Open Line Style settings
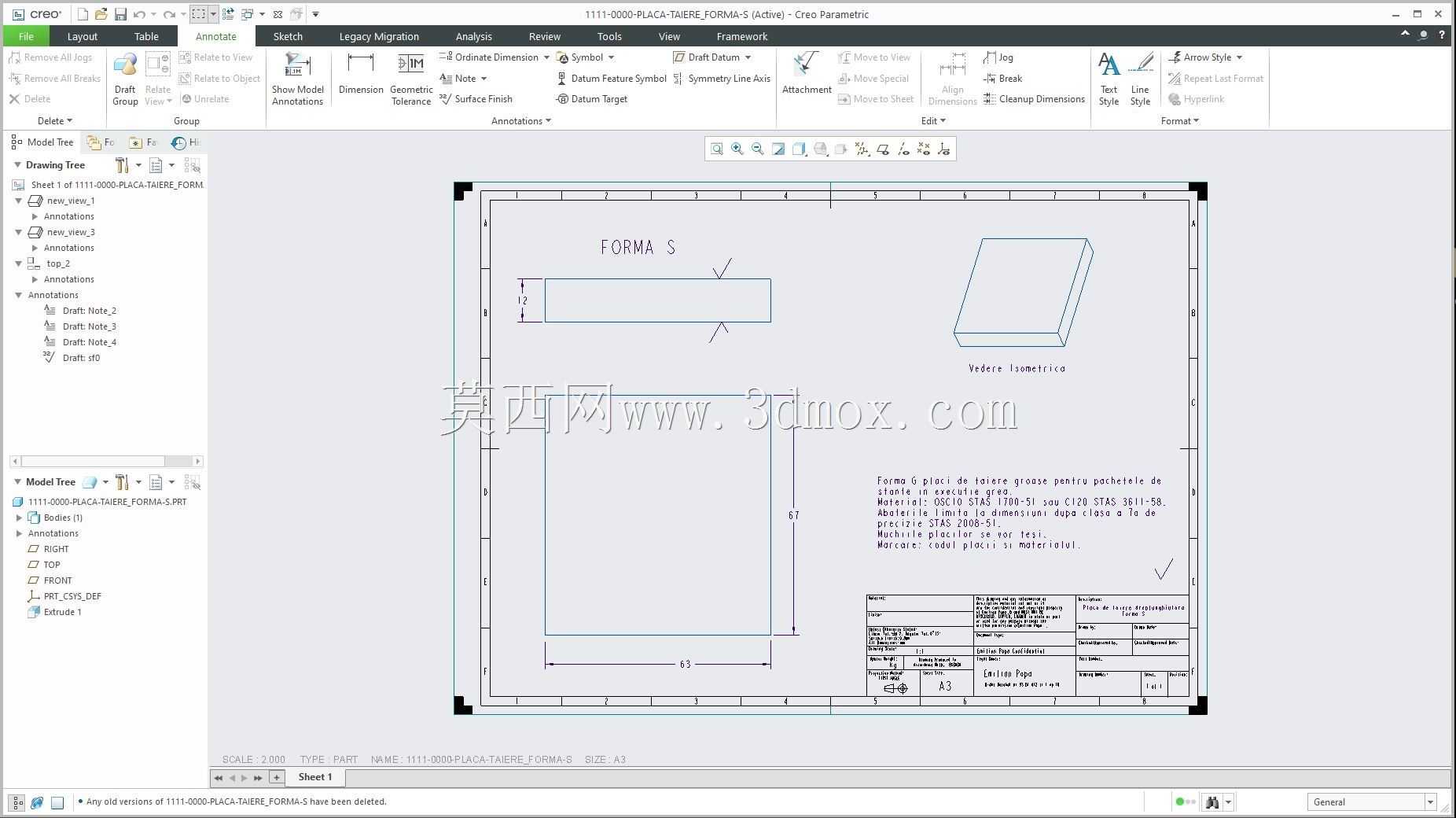 1140,78
